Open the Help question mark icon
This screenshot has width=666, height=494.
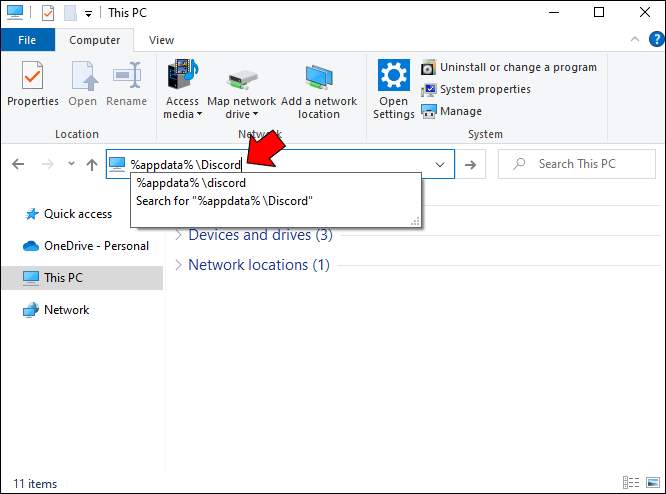[x=656, y=40]
